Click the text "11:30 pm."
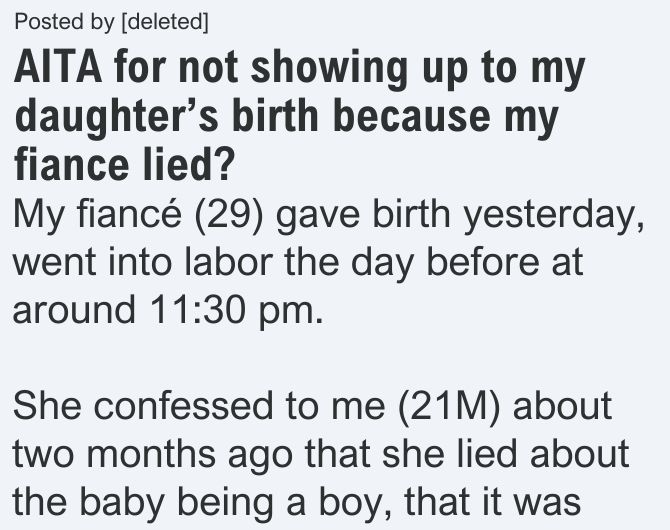This screenshot has height=530, width=670. 237,309
